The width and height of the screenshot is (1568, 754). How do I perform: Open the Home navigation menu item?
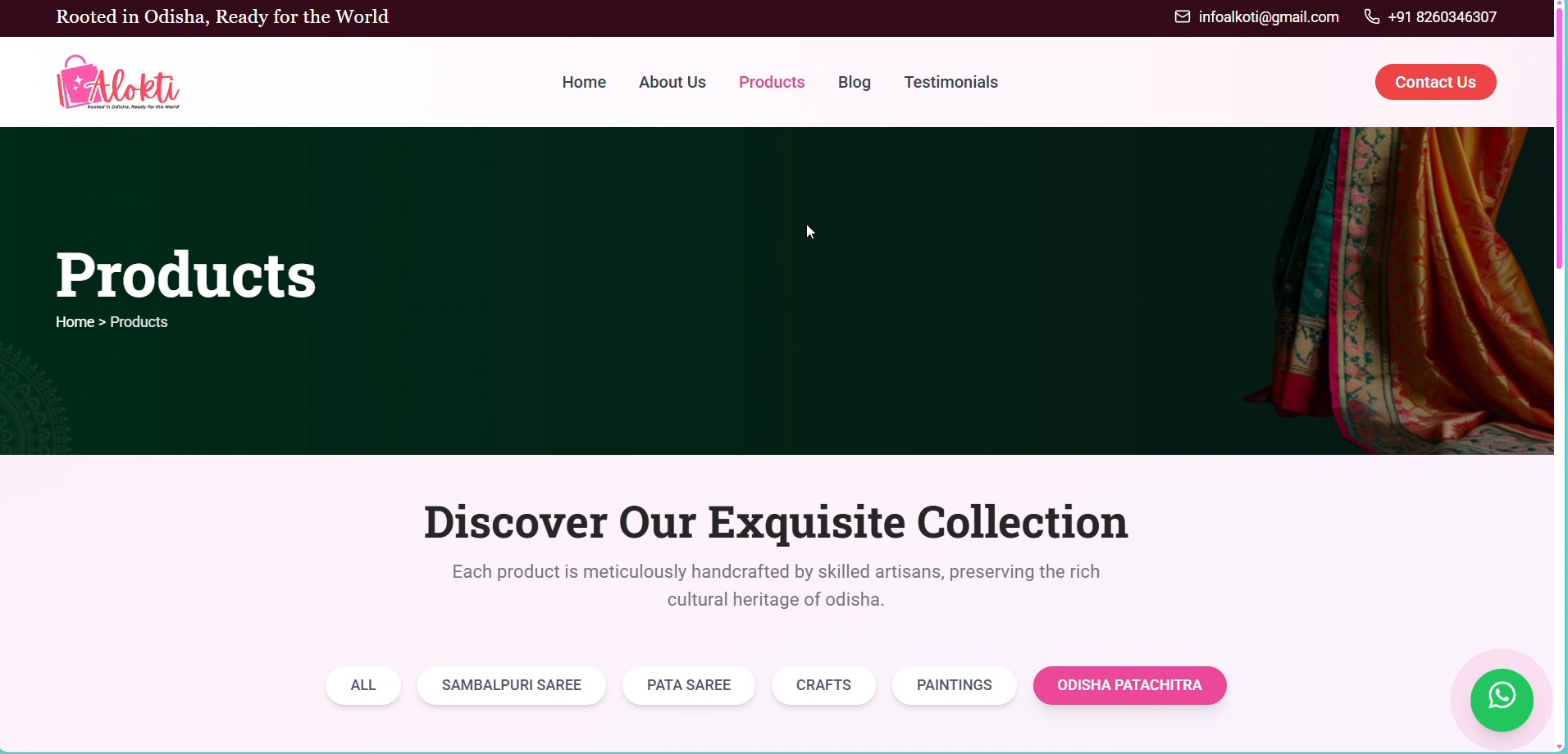click(584, 82)
